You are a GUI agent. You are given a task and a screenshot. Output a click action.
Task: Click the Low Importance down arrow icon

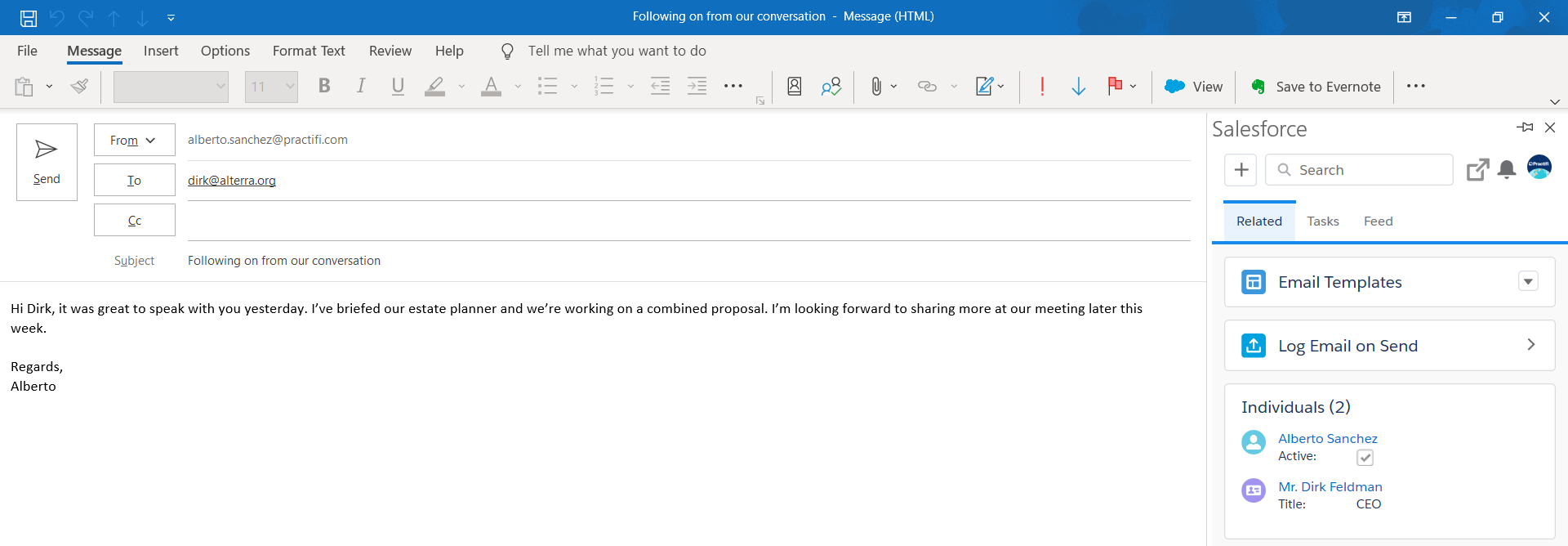[x=1078, y=87]
